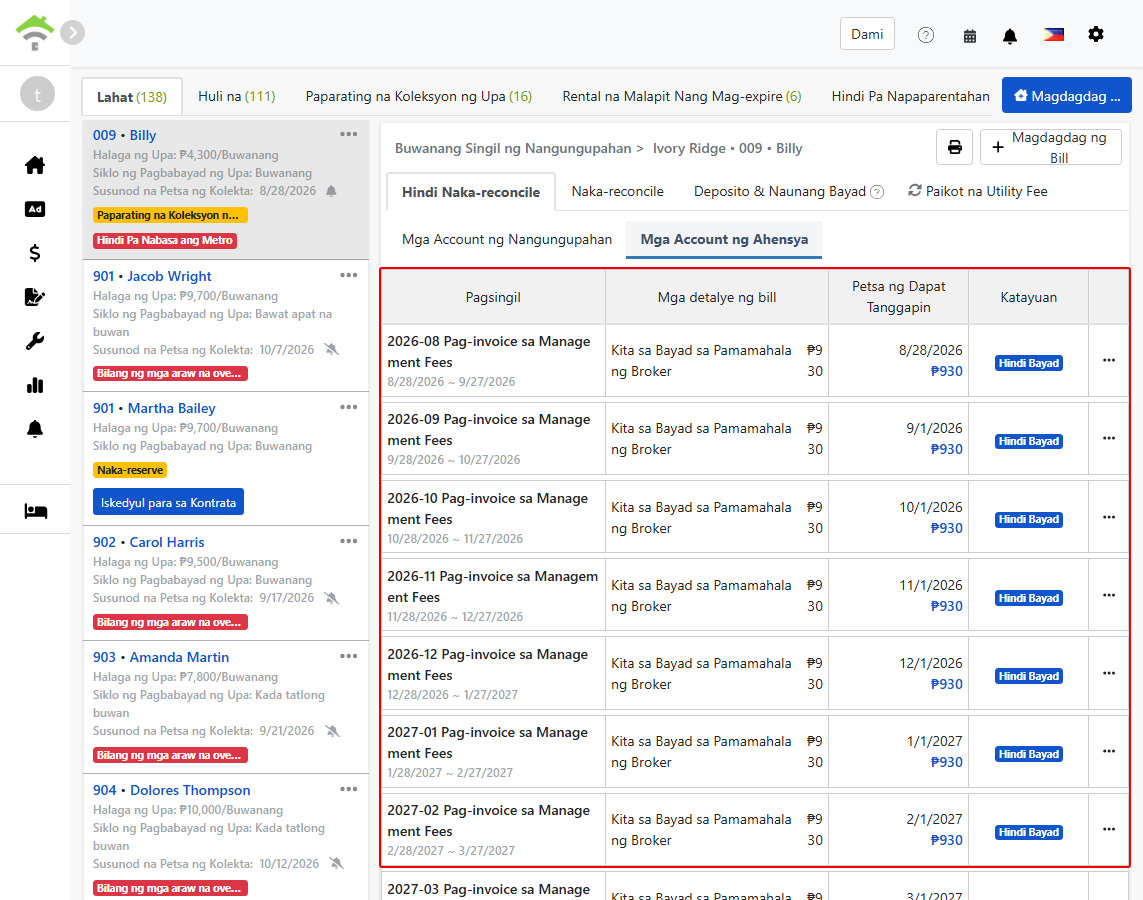1143x900 pixels.
Task: Open the 901 • Jacob Wright link
Action: (152, 276)
